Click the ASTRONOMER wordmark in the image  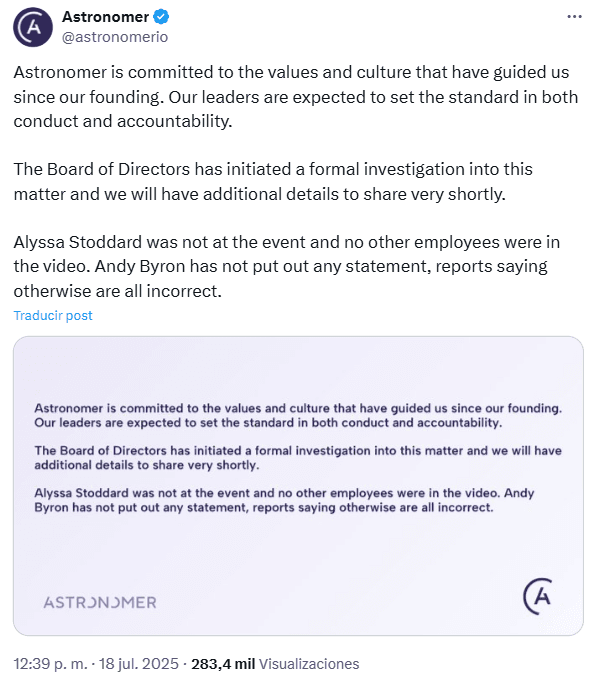pos(100,602)
